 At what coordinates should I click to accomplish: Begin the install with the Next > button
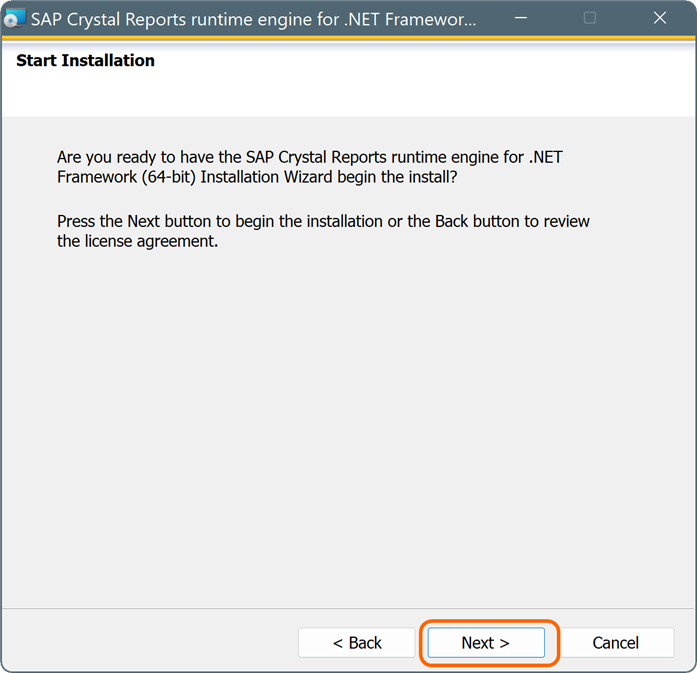[x=486, y=643]
